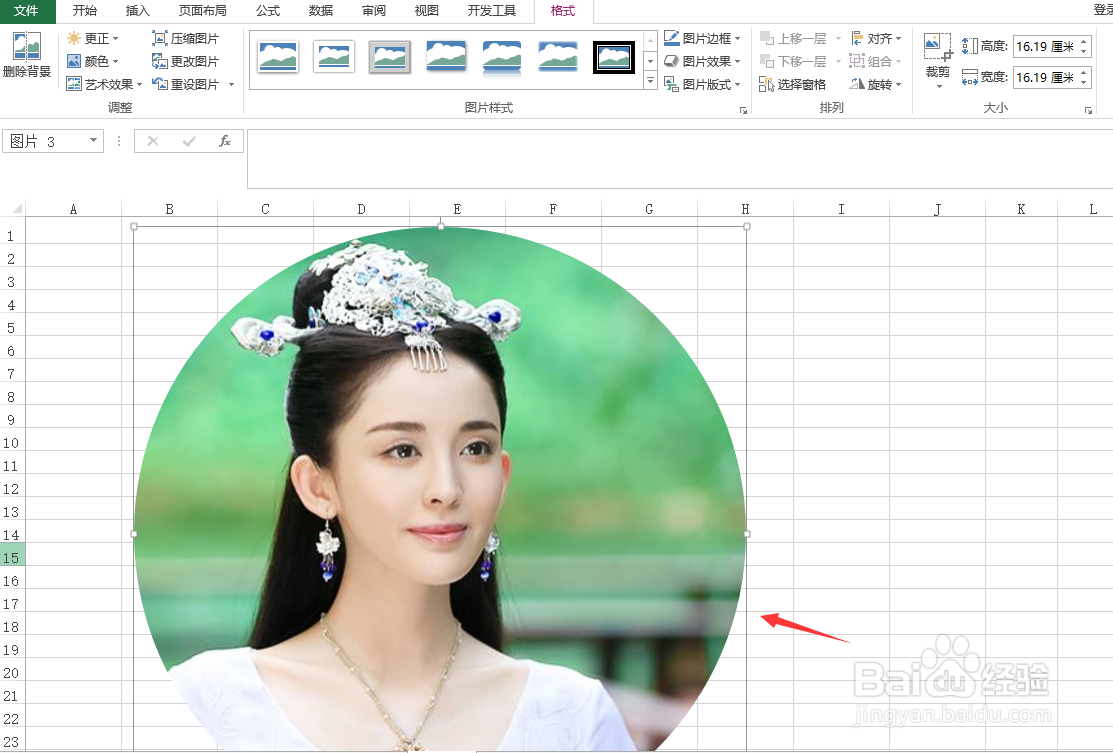
Task: Select the circular cropped portrait picture
Action: [440, 490]
